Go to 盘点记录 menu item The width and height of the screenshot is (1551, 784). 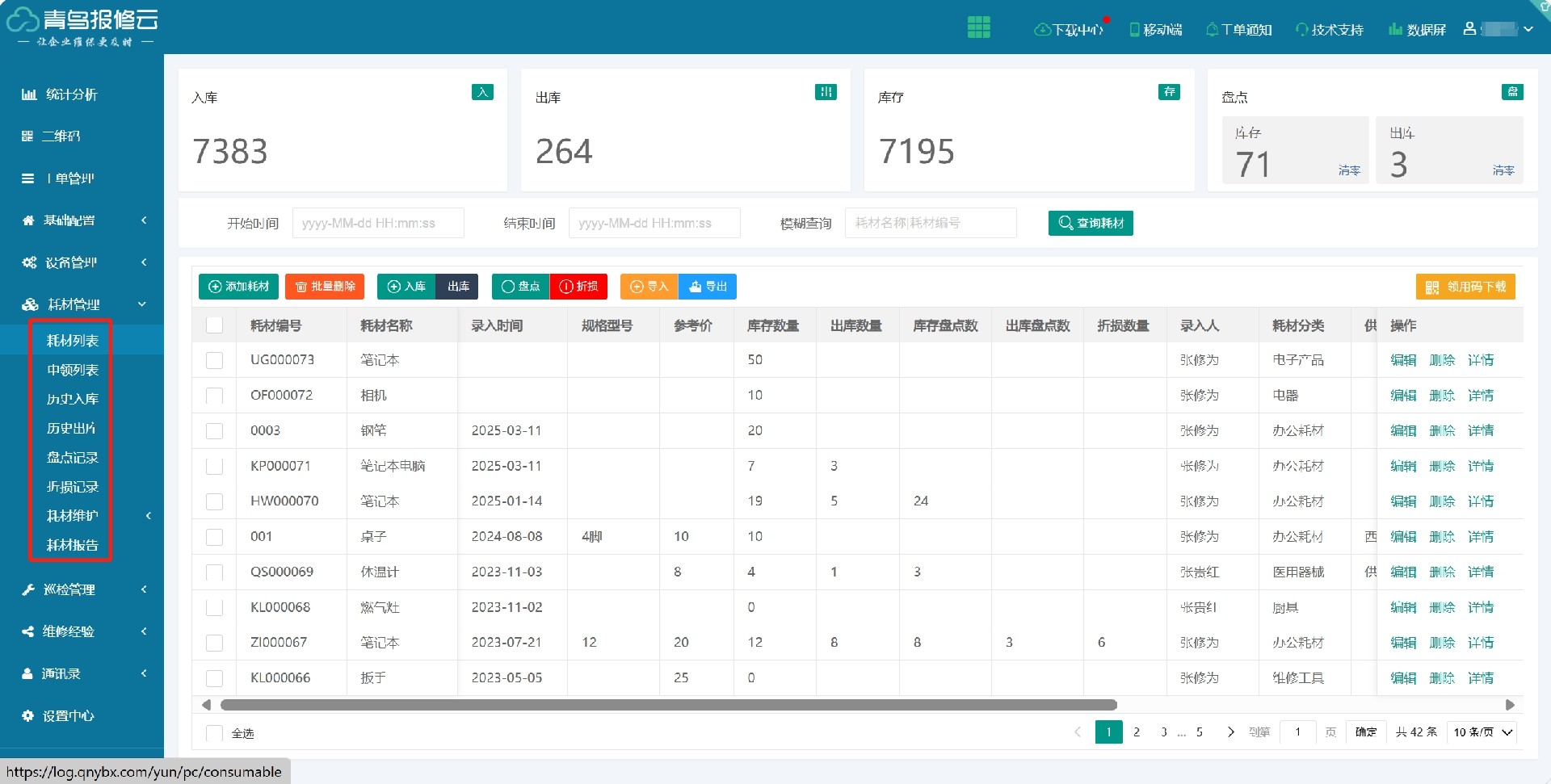[72, 458]
